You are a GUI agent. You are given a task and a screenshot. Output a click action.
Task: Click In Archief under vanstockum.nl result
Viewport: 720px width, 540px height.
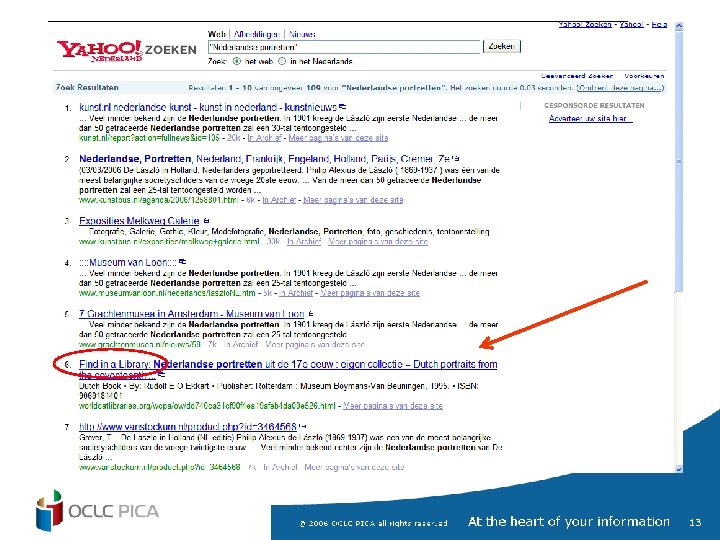pyautogui.click(x=280, y=467)
